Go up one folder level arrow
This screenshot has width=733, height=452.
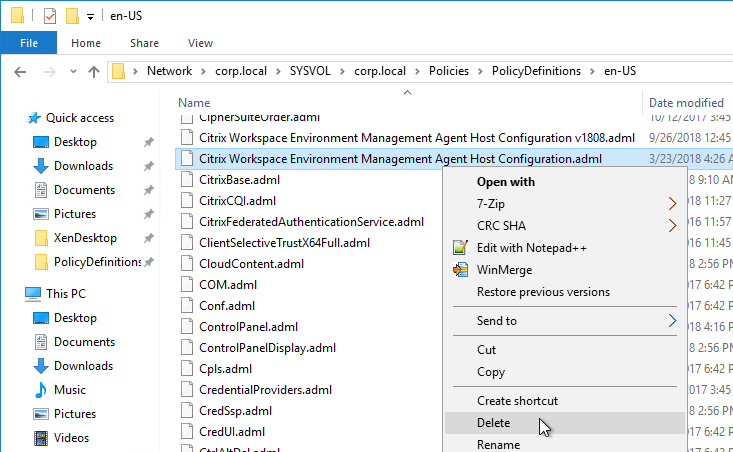click(94, 72)
